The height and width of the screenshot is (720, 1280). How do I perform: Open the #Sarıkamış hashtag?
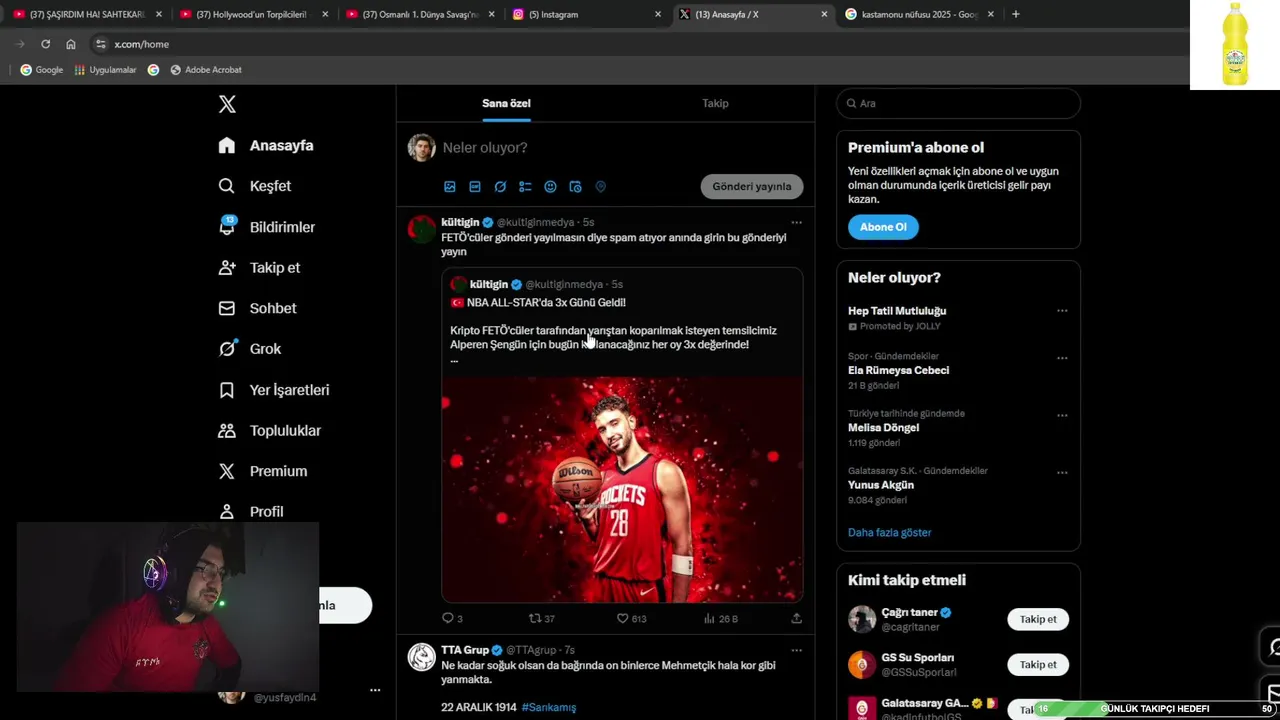point(548,707)
